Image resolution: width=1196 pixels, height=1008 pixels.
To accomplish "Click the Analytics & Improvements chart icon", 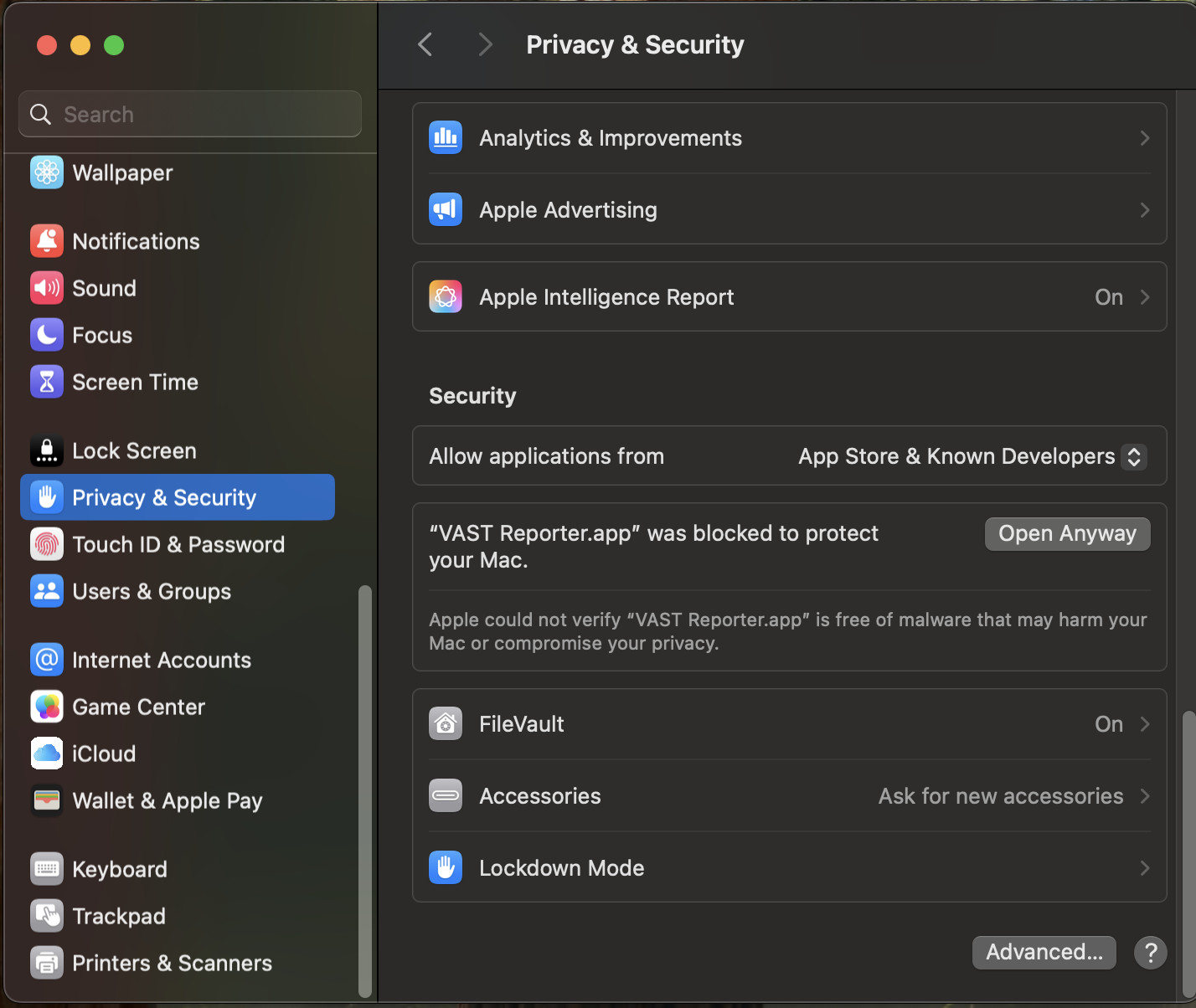I will (x=446, y=137).
